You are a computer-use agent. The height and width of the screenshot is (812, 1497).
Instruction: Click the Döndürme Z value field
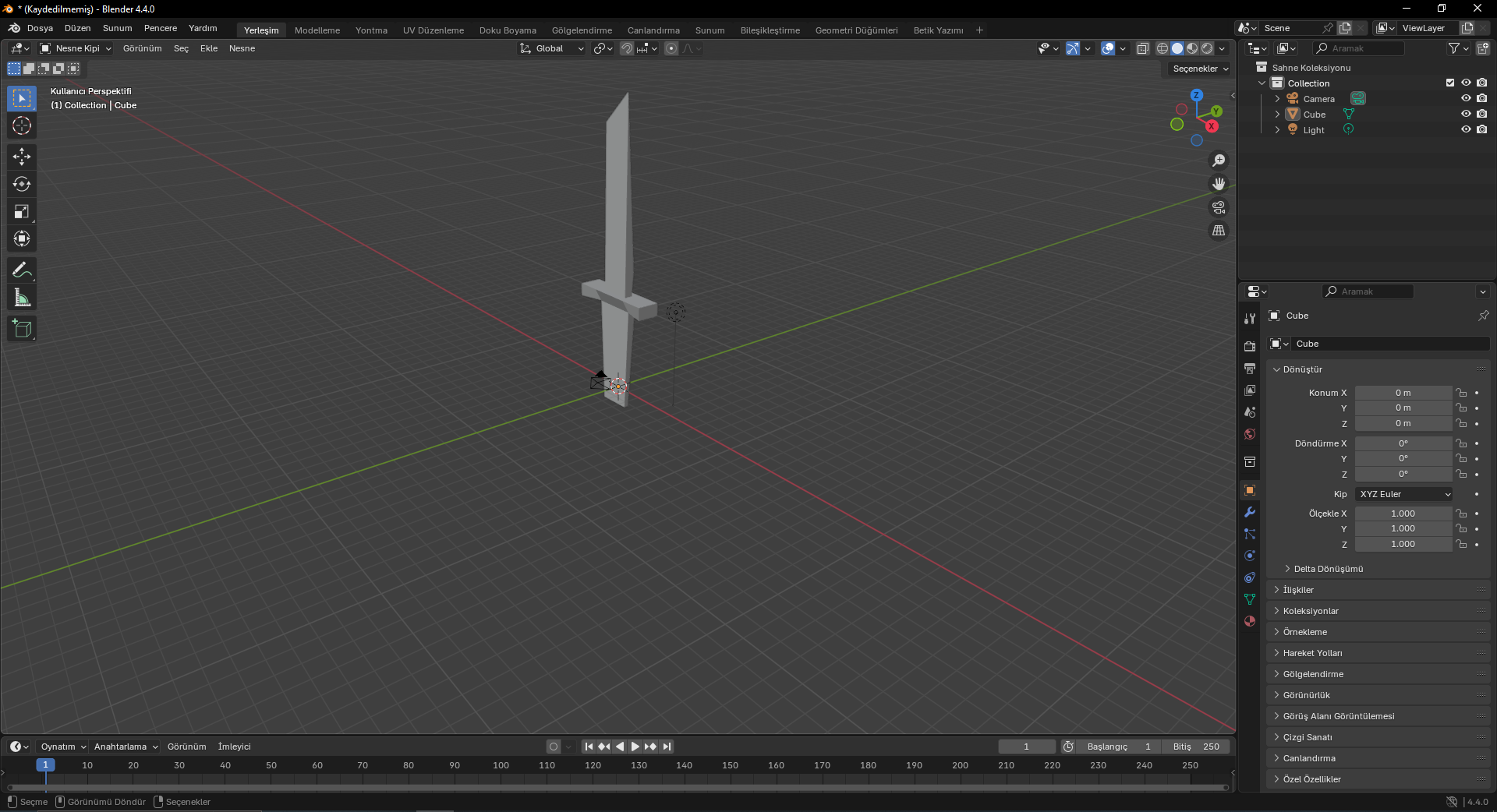tap(1403, 474)
